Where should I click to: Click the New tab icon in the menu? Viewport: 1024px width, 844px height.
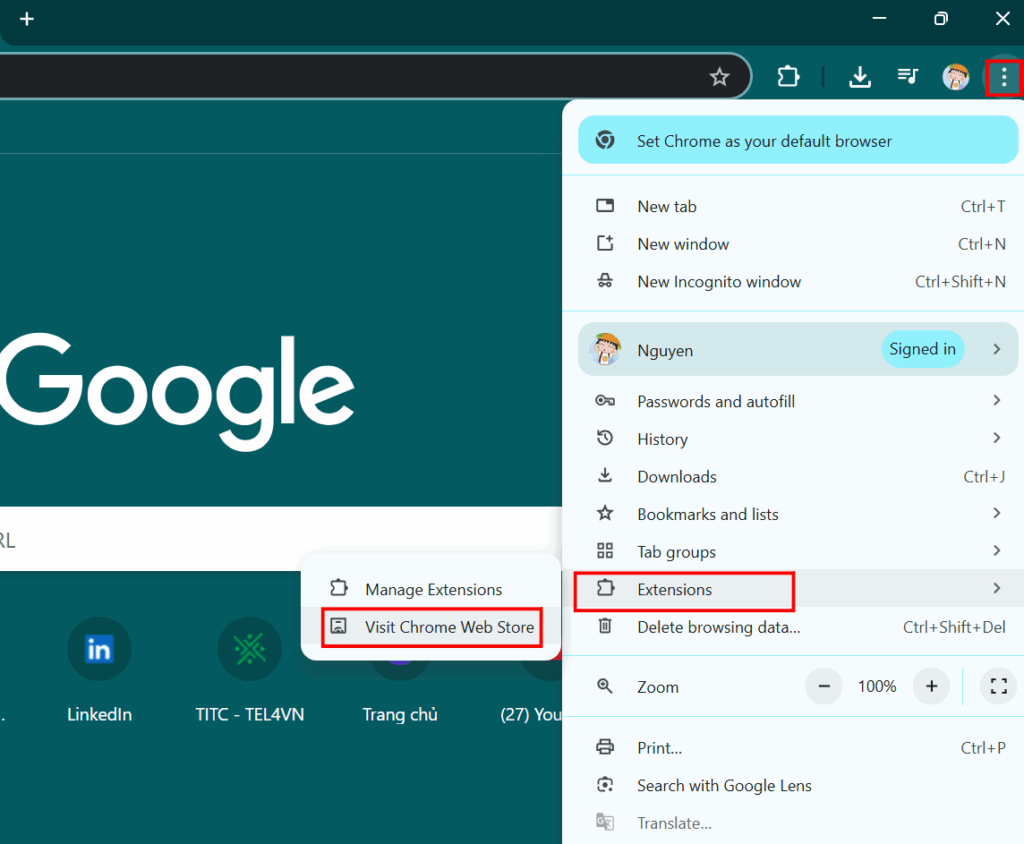(x=605, y=206)
